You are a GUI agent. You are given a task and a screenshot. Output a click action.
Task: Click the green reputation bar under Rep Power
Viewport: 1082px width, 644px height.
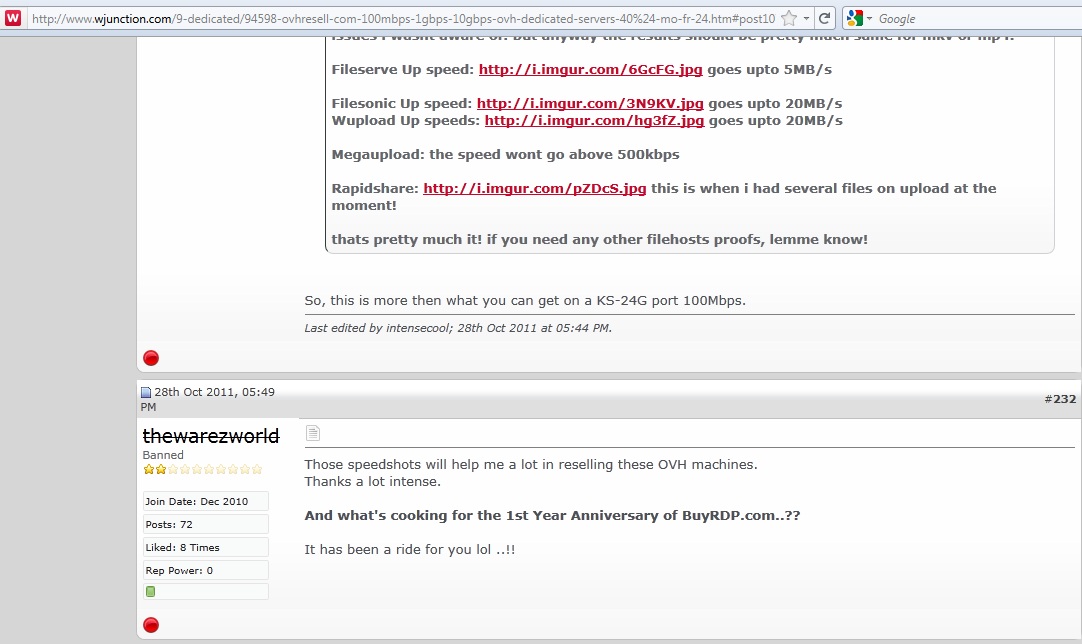coord(150,592)
